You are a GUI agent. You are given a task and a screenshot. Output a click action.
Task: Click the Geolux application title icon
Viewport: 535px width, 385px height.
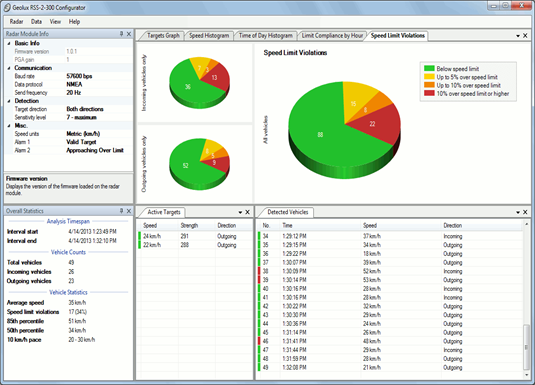coord(7,8)
